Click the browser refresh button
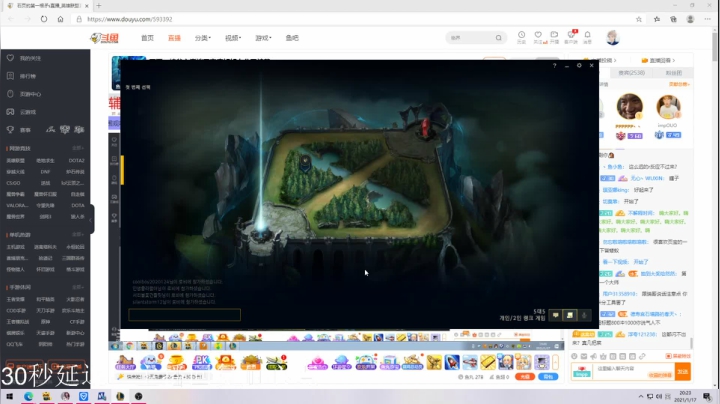 [x=44, y=19]
